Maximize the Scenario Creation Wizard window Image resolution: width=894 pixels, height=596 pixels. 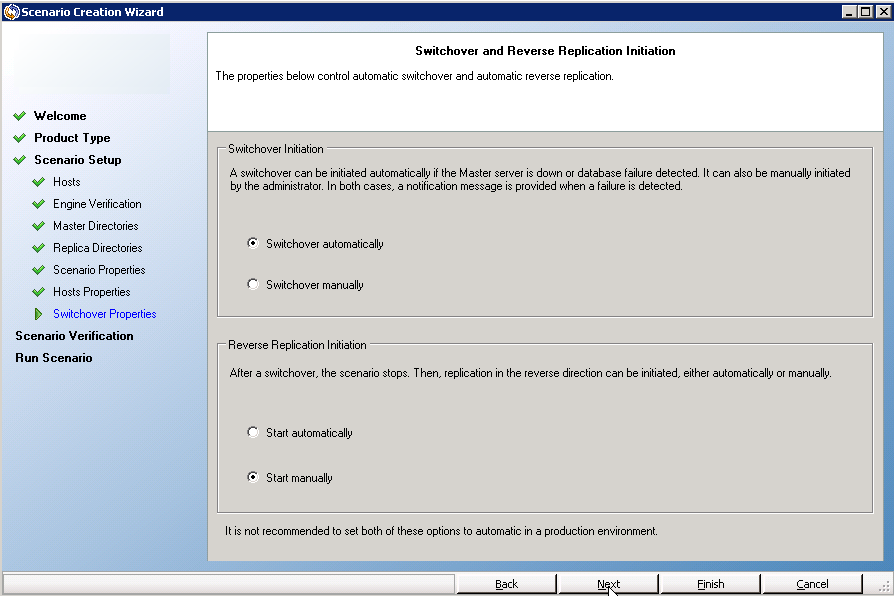[x=865, y=11]
